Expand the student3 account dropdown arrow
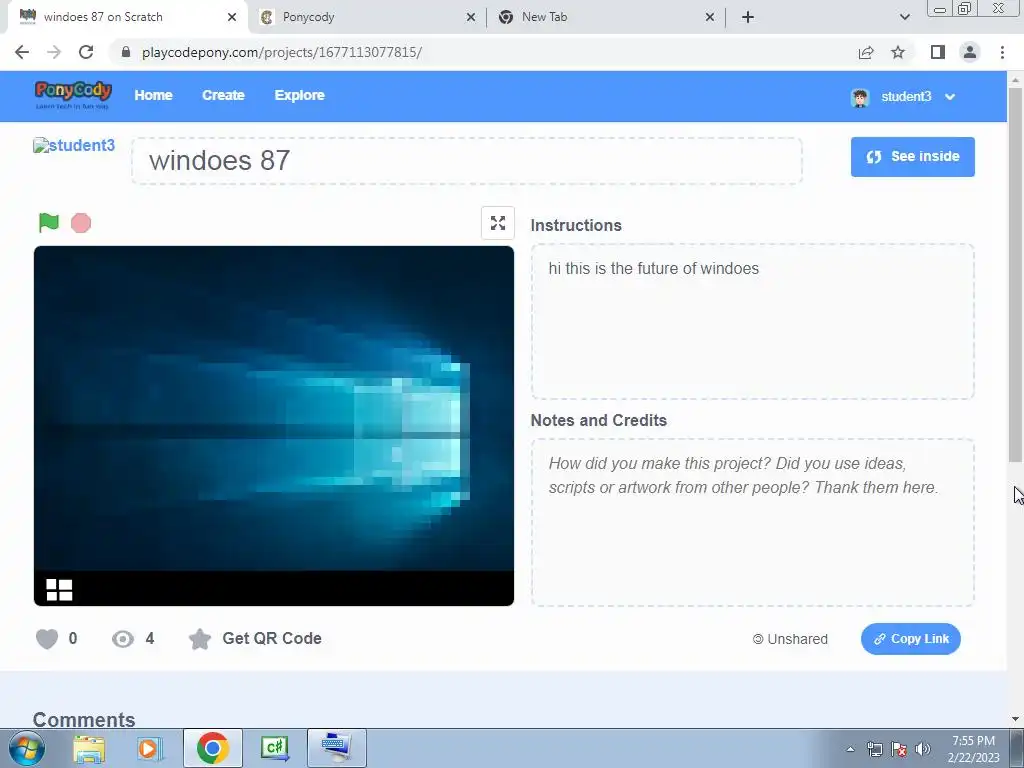The width and height of the screenshot is (1024, 768). 950,97
